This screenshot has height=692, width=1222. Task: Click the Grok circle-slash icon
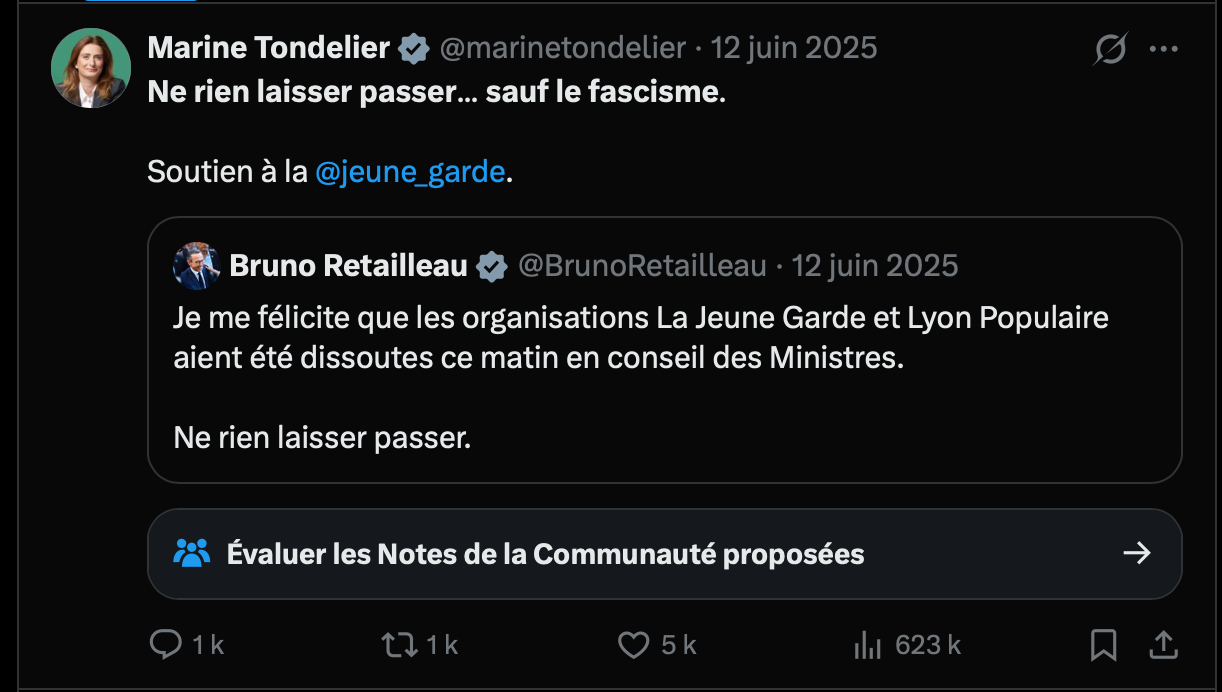(x=1110, y=48)
